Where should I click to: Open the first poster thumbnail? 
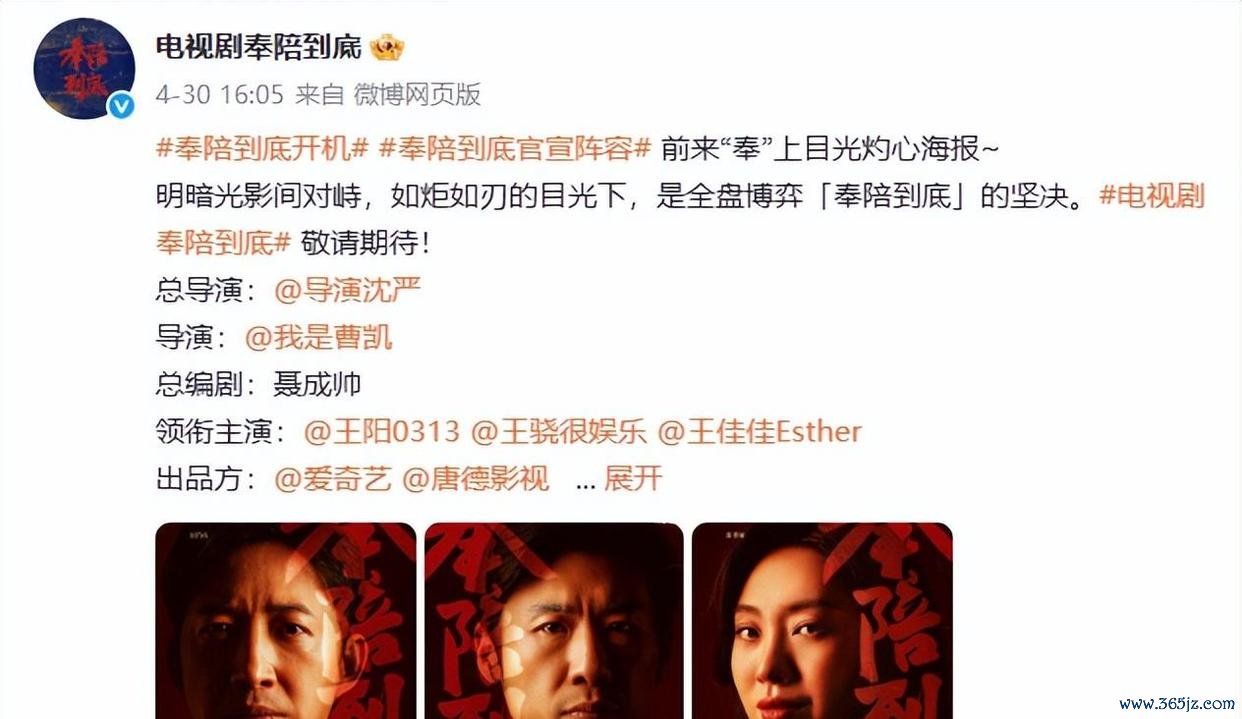(286, 620)
